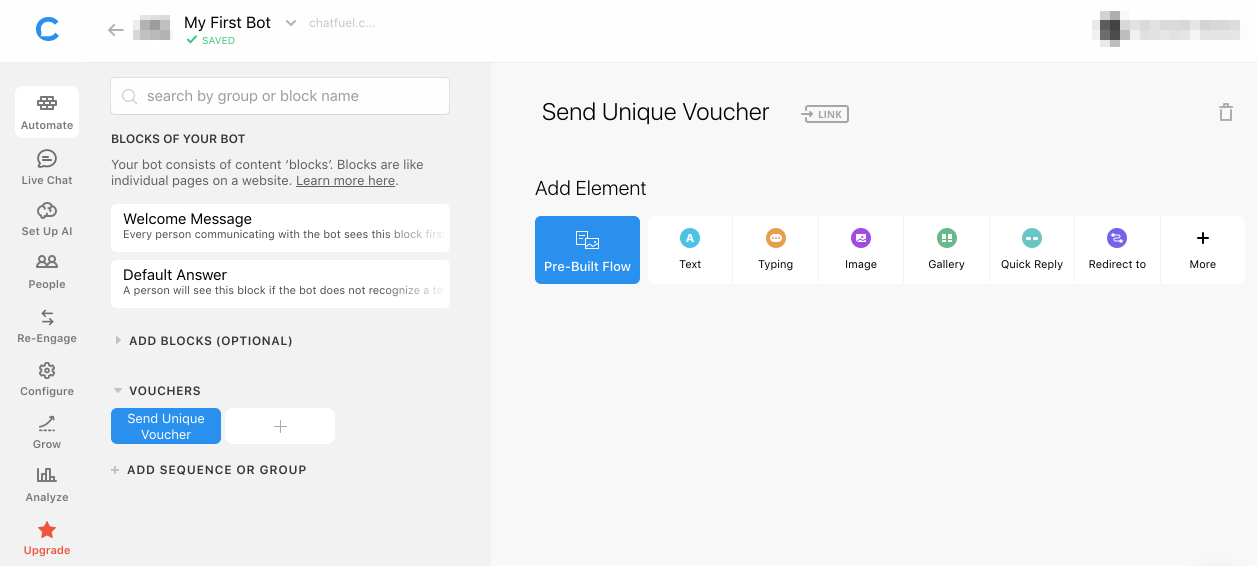Click the BLOCKS OF YOUR BOT heading
1257x566 pixels.
178,139
